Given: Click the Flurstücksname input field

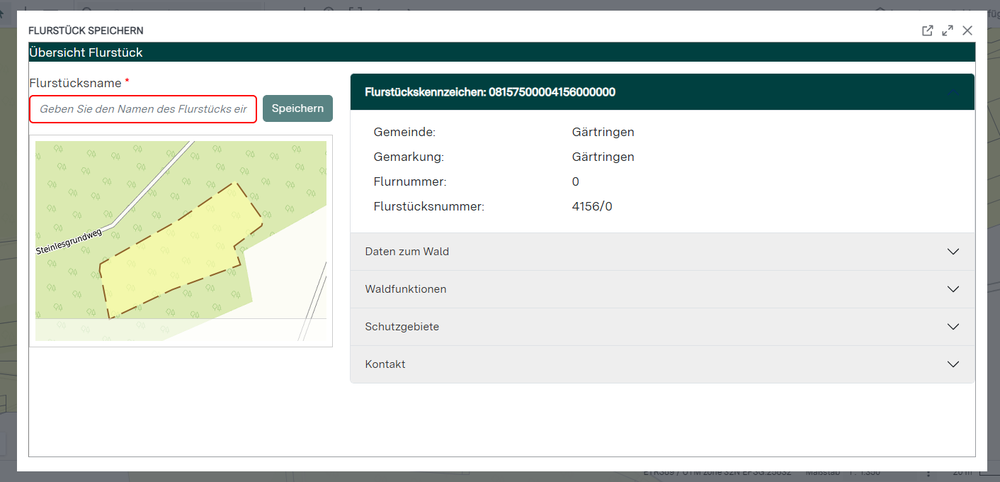Looking at the screenshot, I should (143, 109).
